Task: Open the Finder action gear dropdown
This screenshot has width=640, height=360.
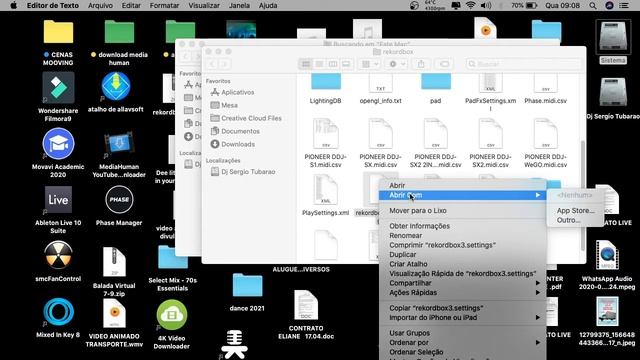Action: click(x=396, y=64)
